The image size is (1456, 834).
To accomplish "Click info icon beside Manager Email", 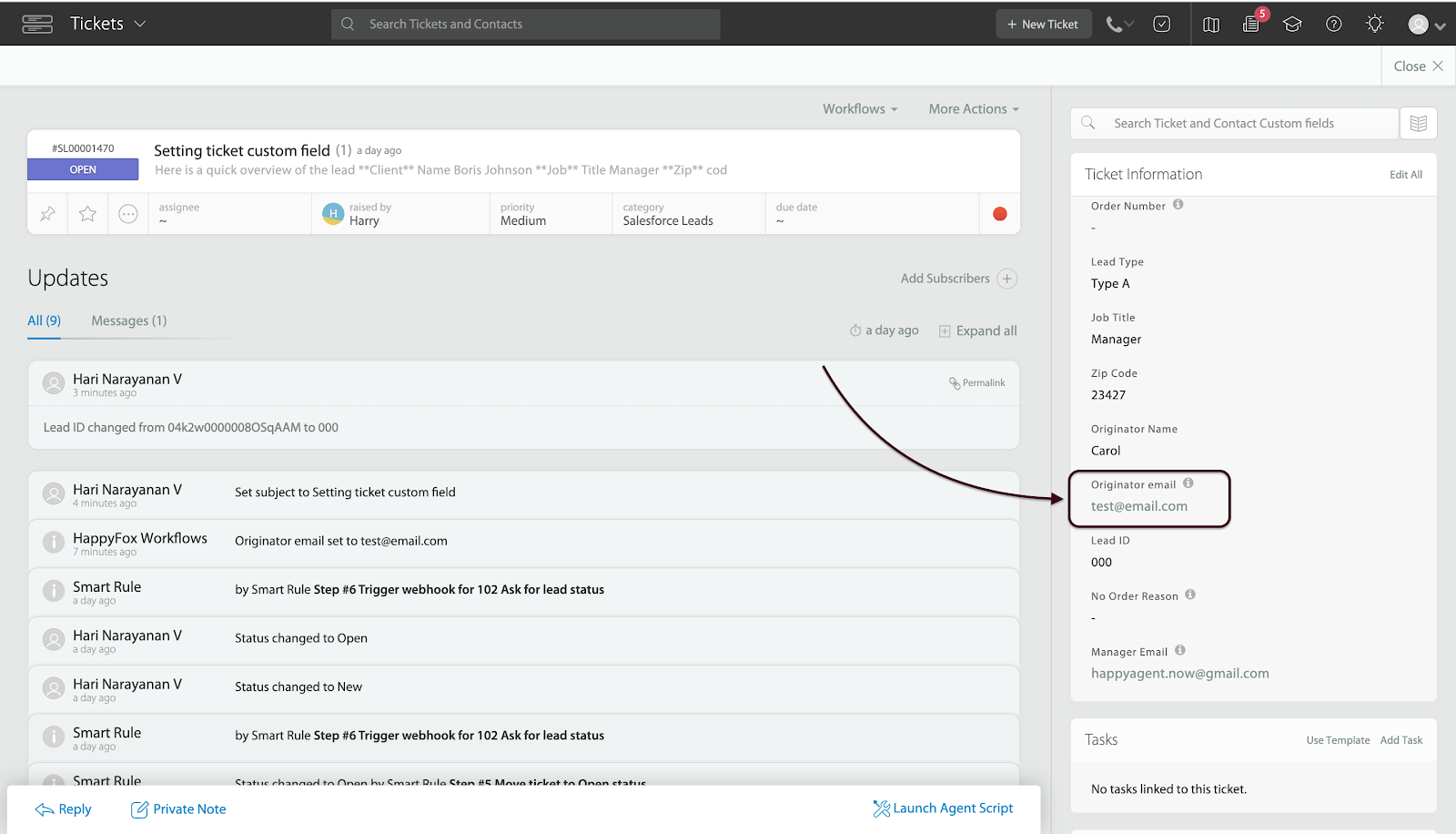I will point(1180,650).
